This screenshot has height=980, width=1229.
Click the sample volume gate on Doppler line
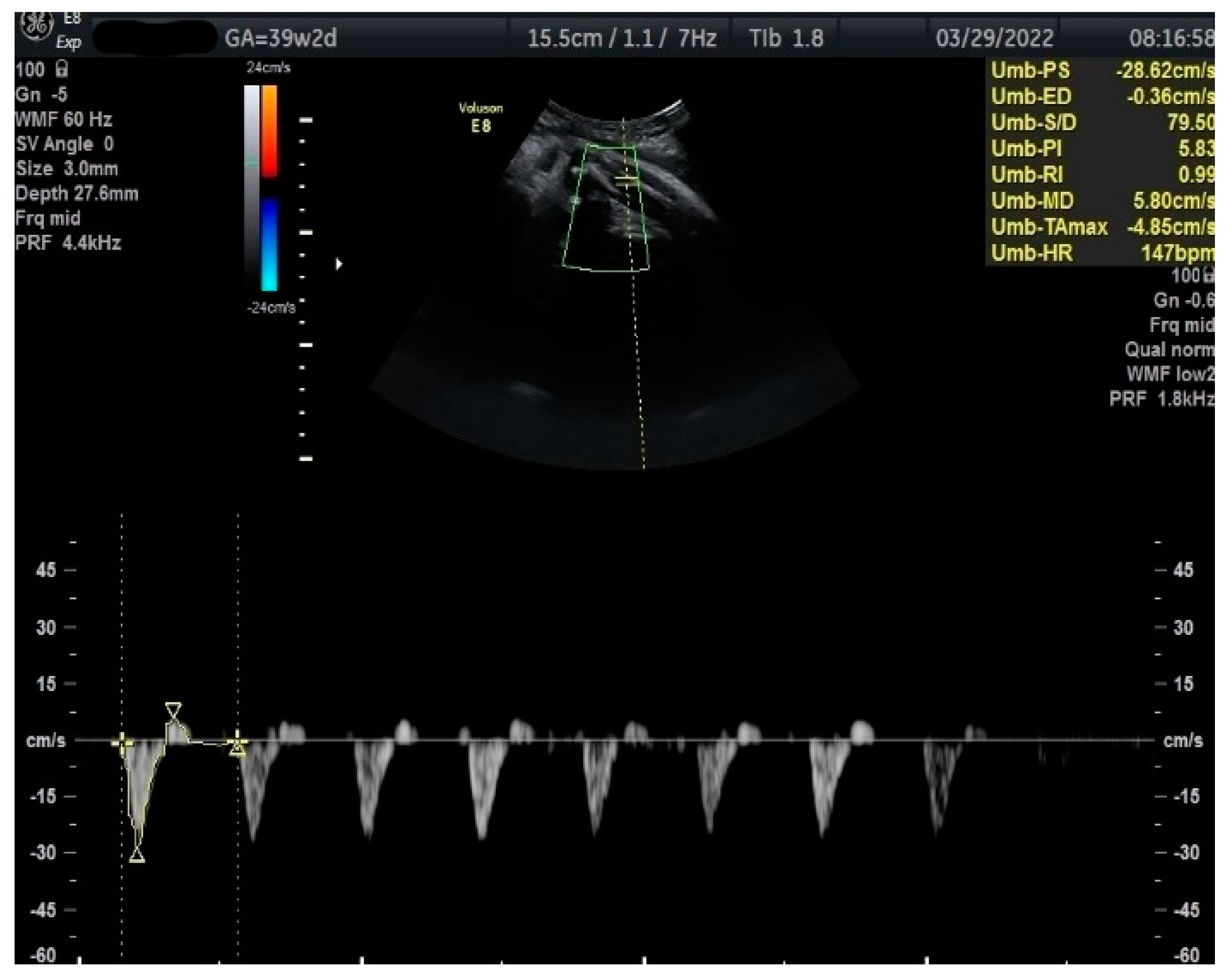626,181
